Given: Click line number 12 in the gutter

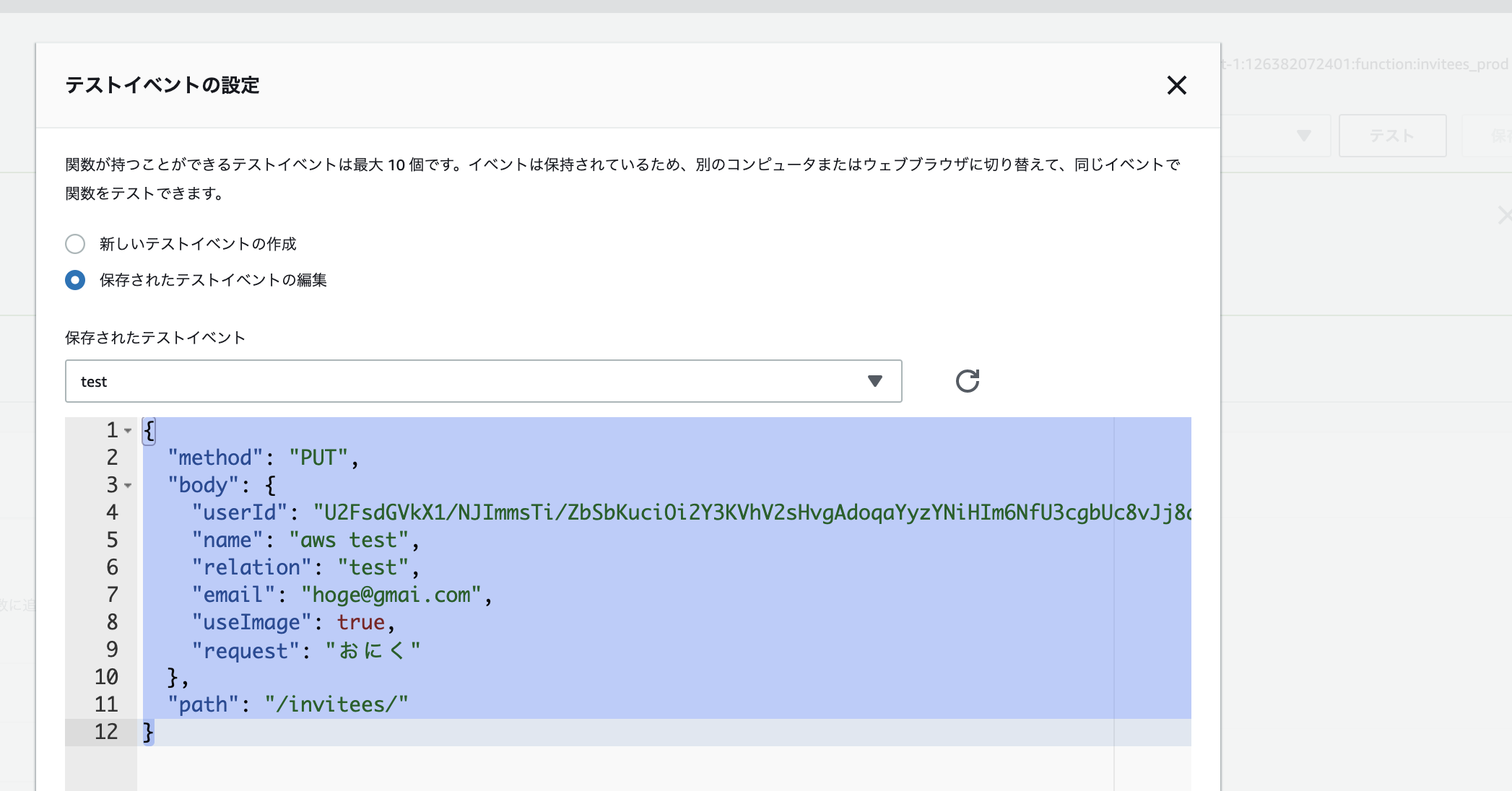Looking at the screenshot, I should [x=106, y=732].
